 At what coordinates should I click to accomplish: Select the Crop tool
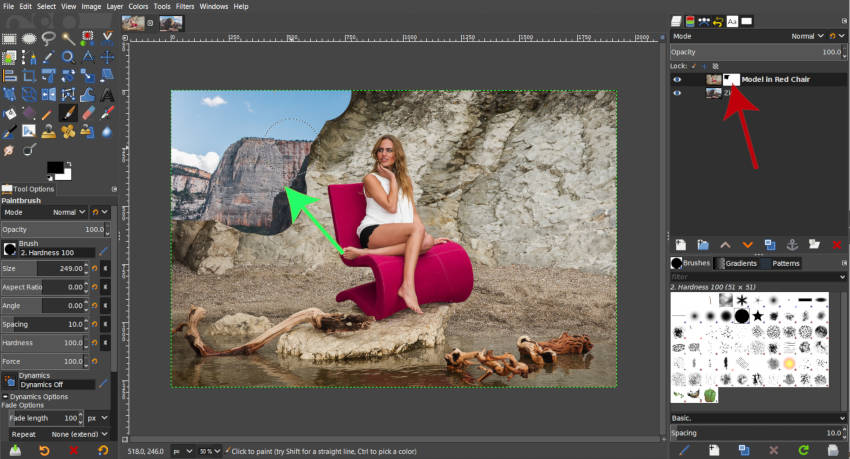point(29,76)
